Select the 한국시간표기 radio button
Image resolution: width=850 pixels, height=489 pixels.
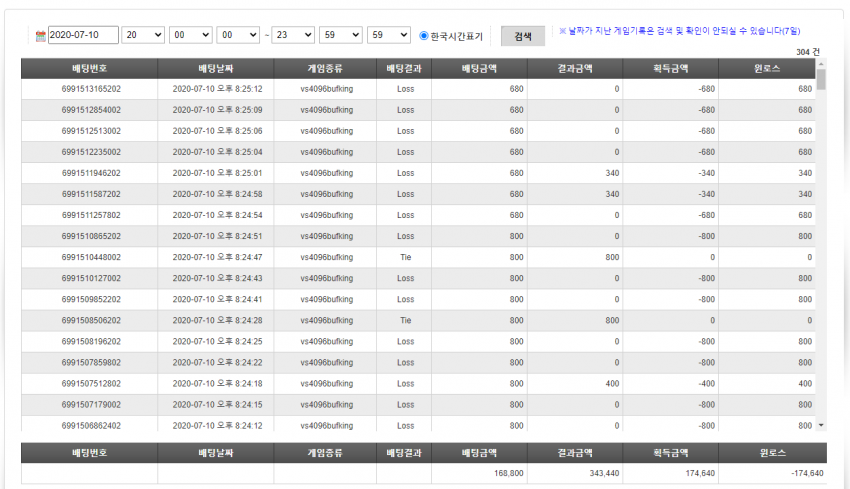[x=424, y=36]
